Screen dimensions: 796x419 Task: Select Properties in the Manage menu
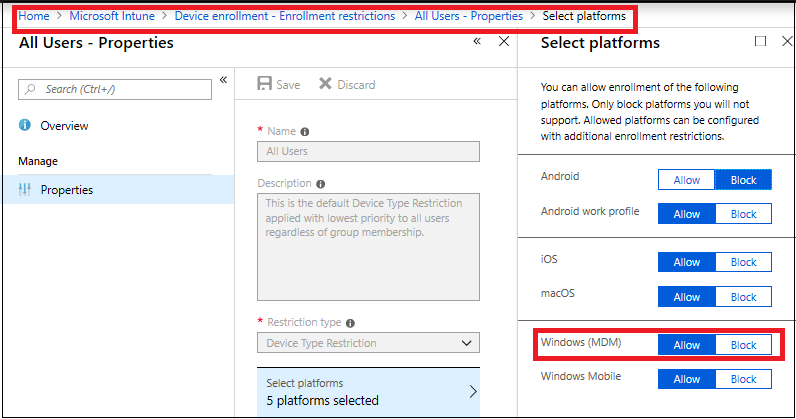tap(67, 190)
